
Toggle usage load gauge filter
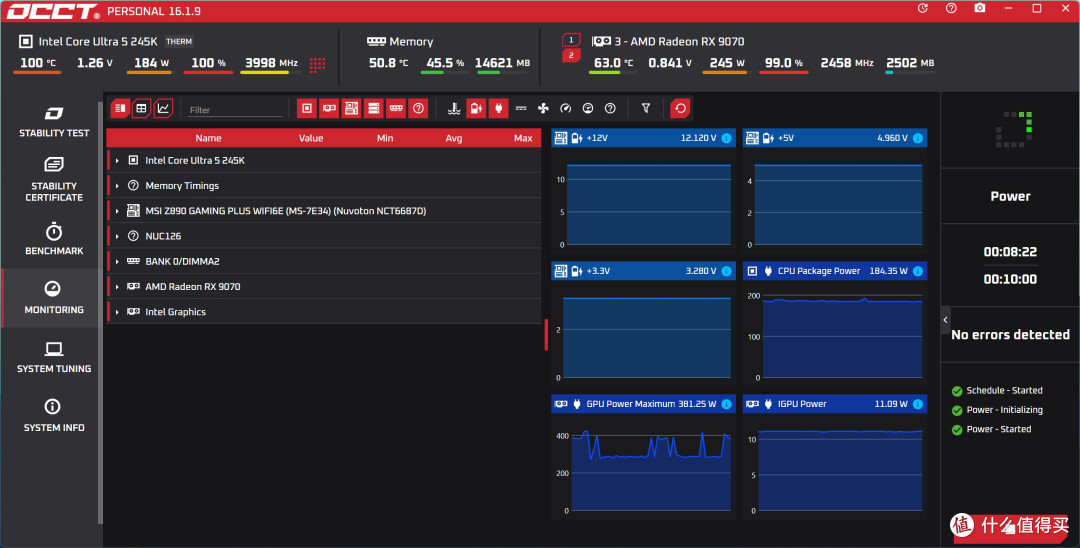pyautogui.click(x=588, y=108)
